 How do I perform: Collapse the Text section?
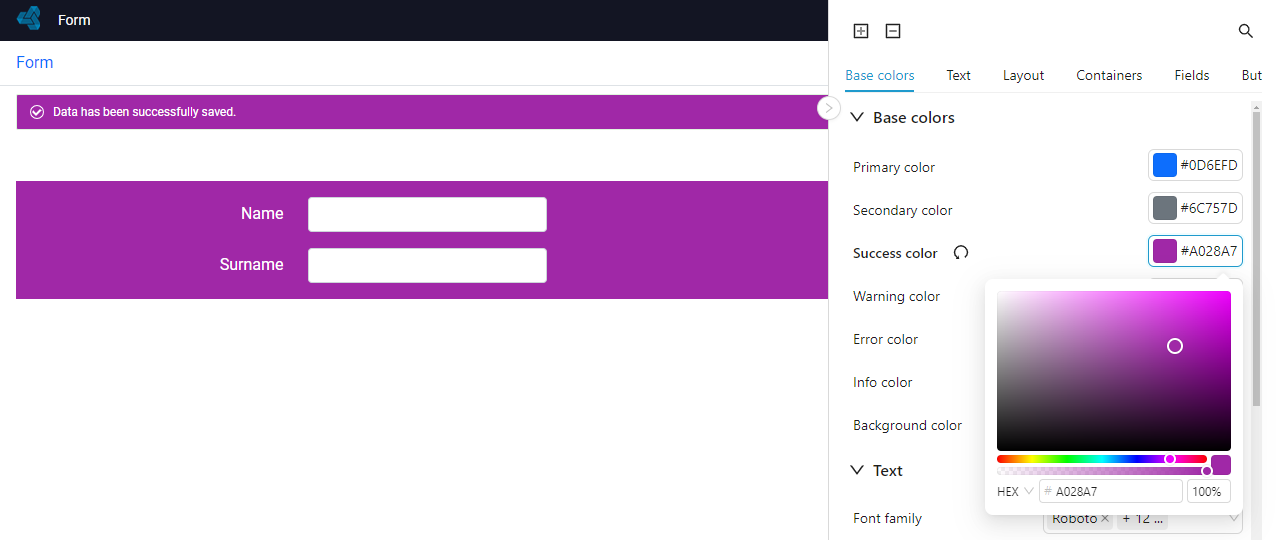click(857, 471)
